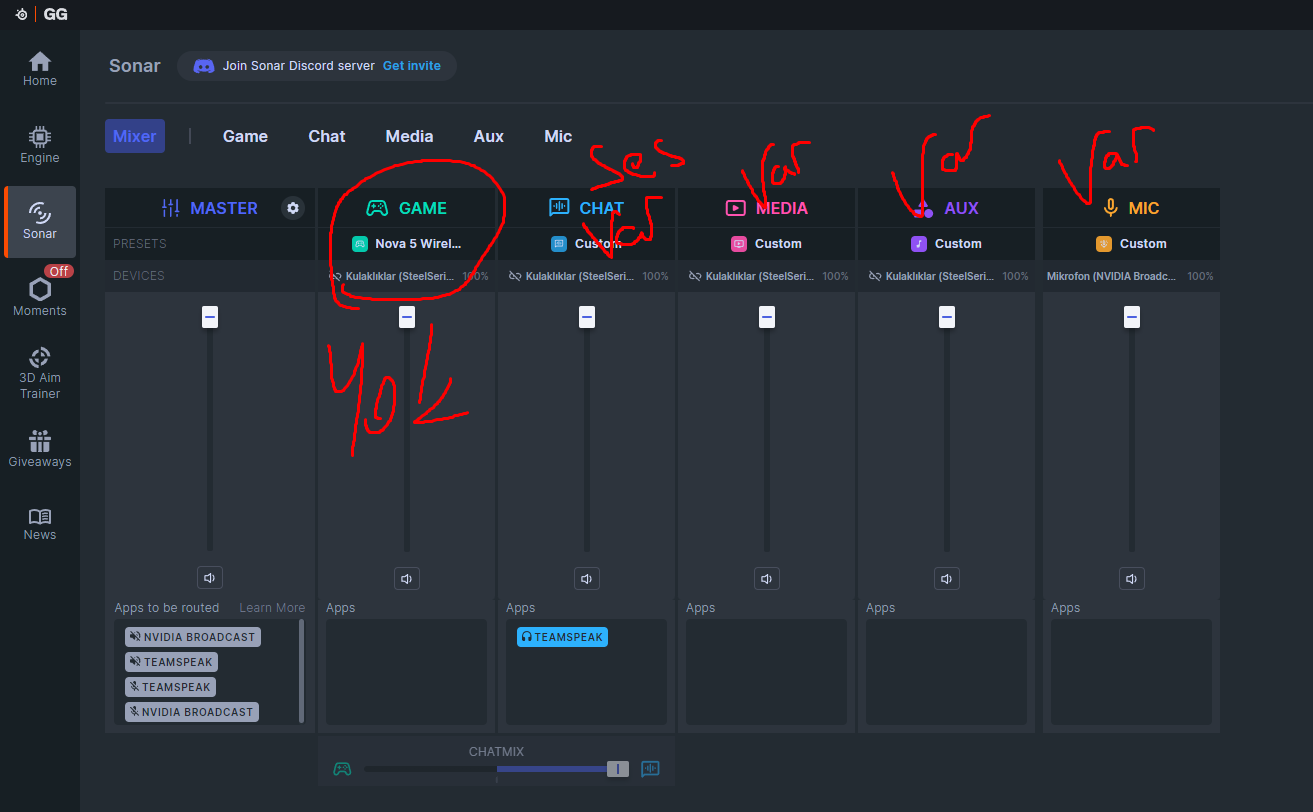The height and width of the screenshot is (812, 1313).
Task: Click the Mic volume slider handle
Action: tap(1132, 317)
